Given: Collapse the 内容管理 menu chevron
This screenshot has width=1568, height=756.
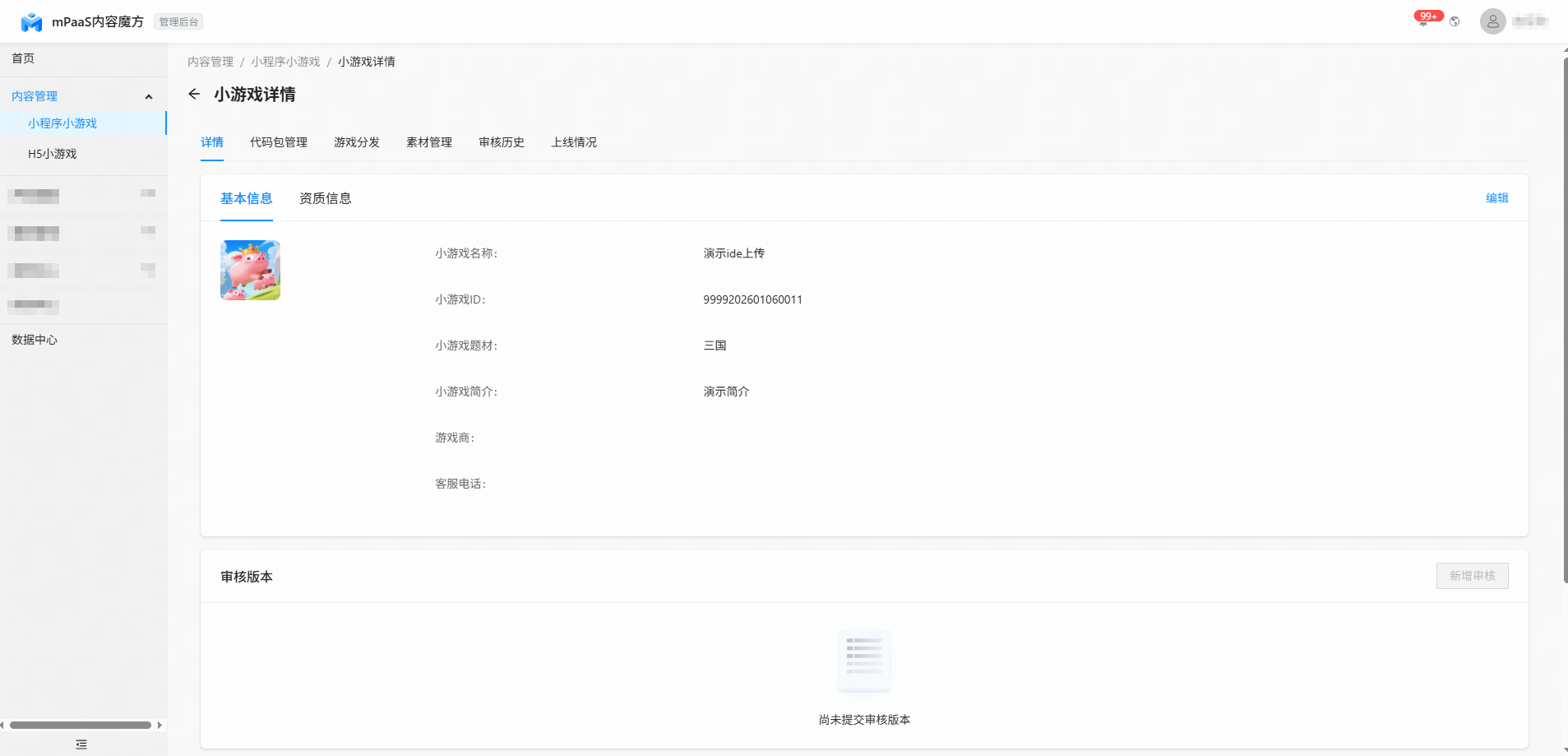Looking at the screenshot, I should (149, 97).
